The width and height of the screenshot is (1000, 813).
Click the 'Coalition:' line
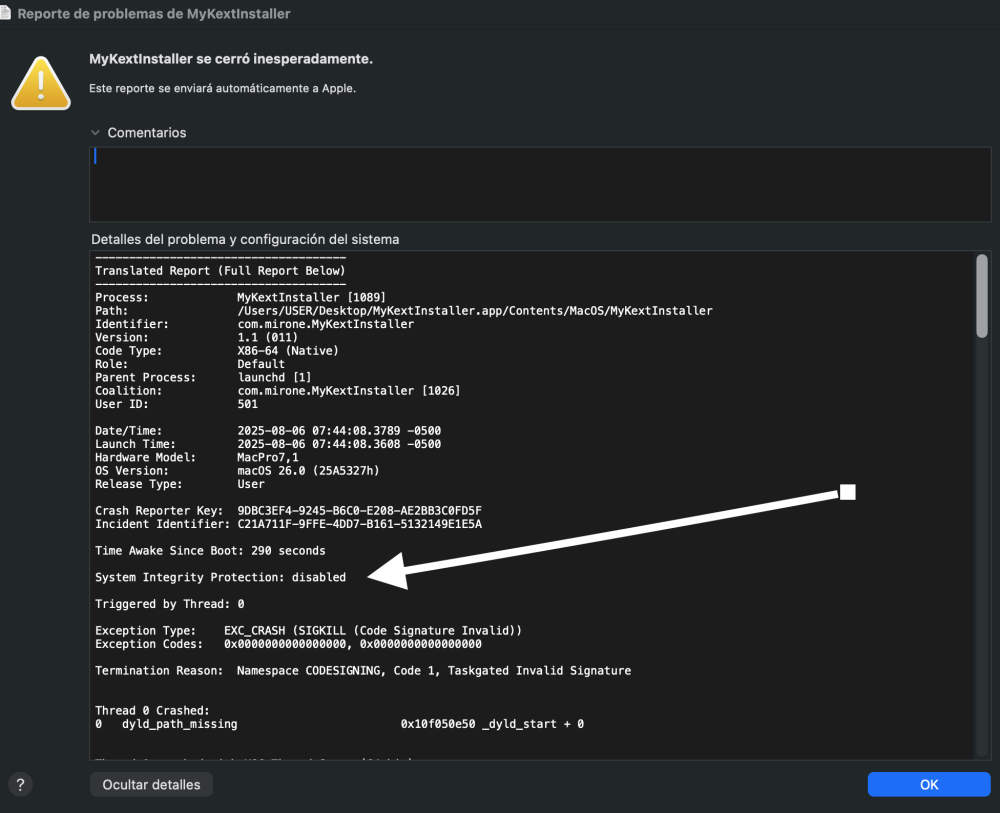coord(277,391)
